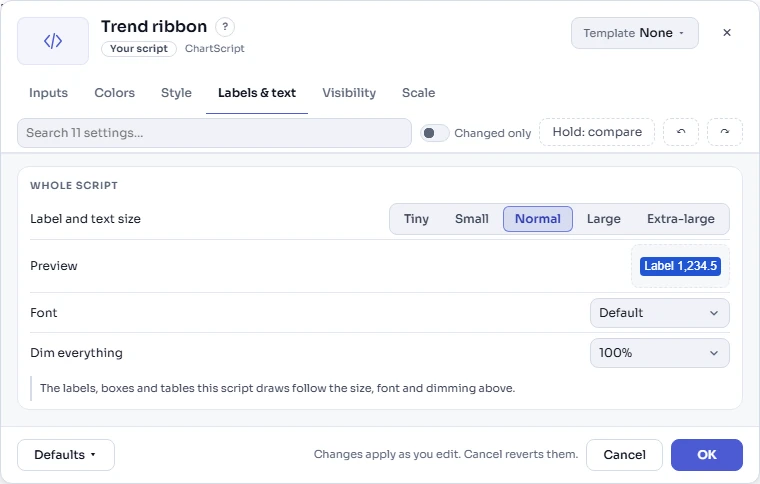Click the Hold: compare button
The image size is (760, 484).
pyautogui.click(x=597, y=132)
